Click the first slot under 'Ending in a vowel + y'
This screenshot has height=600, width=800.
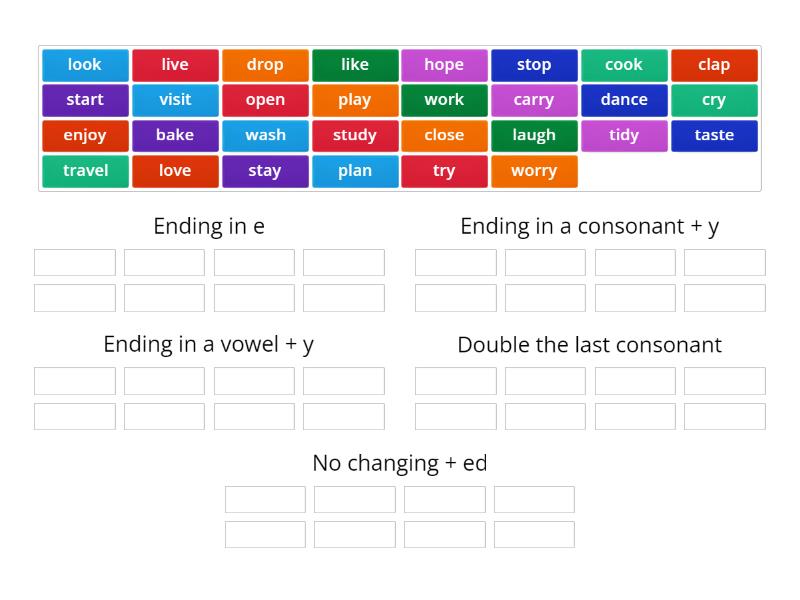[x=74, y=380]
